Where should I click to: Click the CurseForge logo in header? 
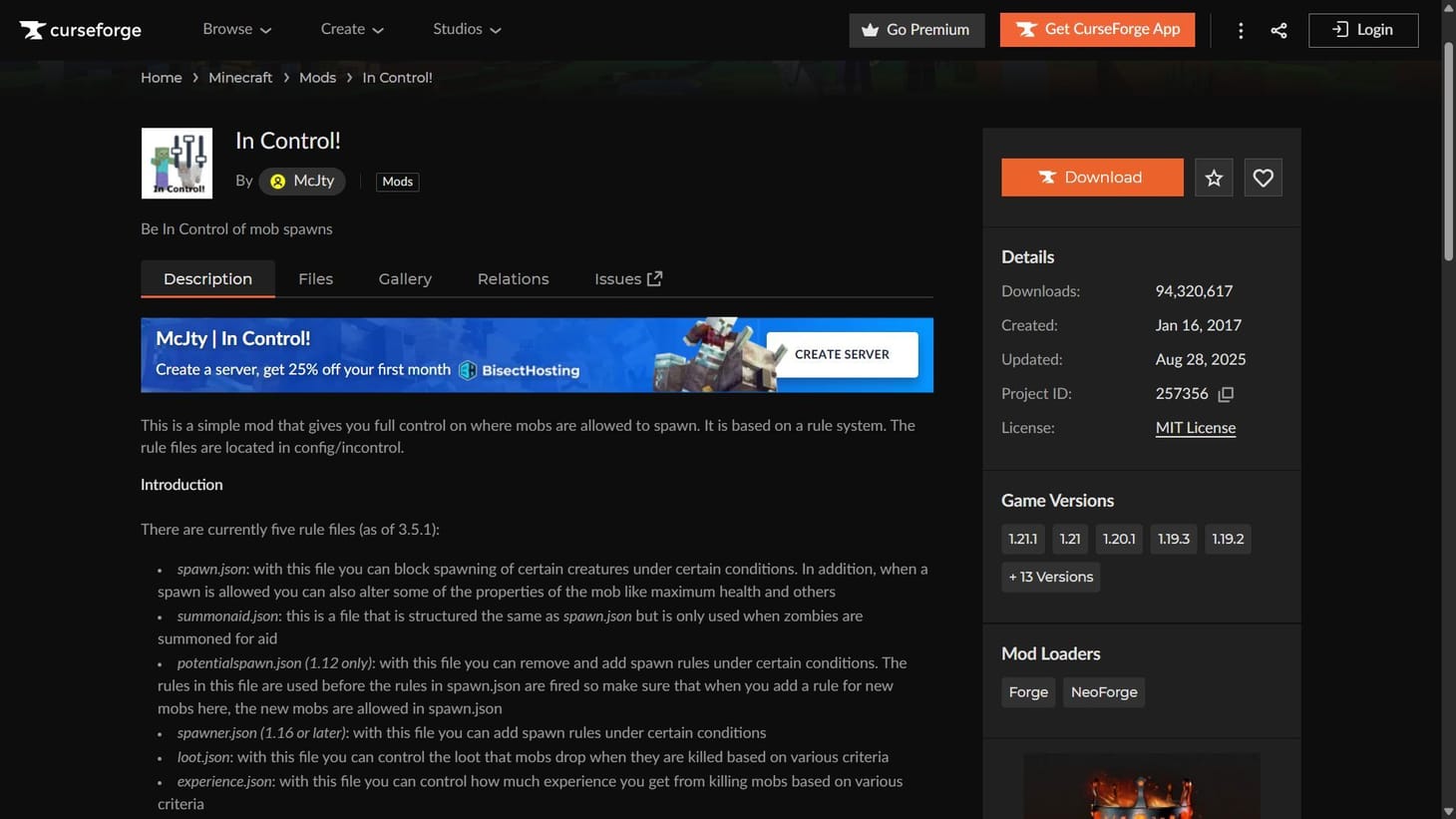81,30
